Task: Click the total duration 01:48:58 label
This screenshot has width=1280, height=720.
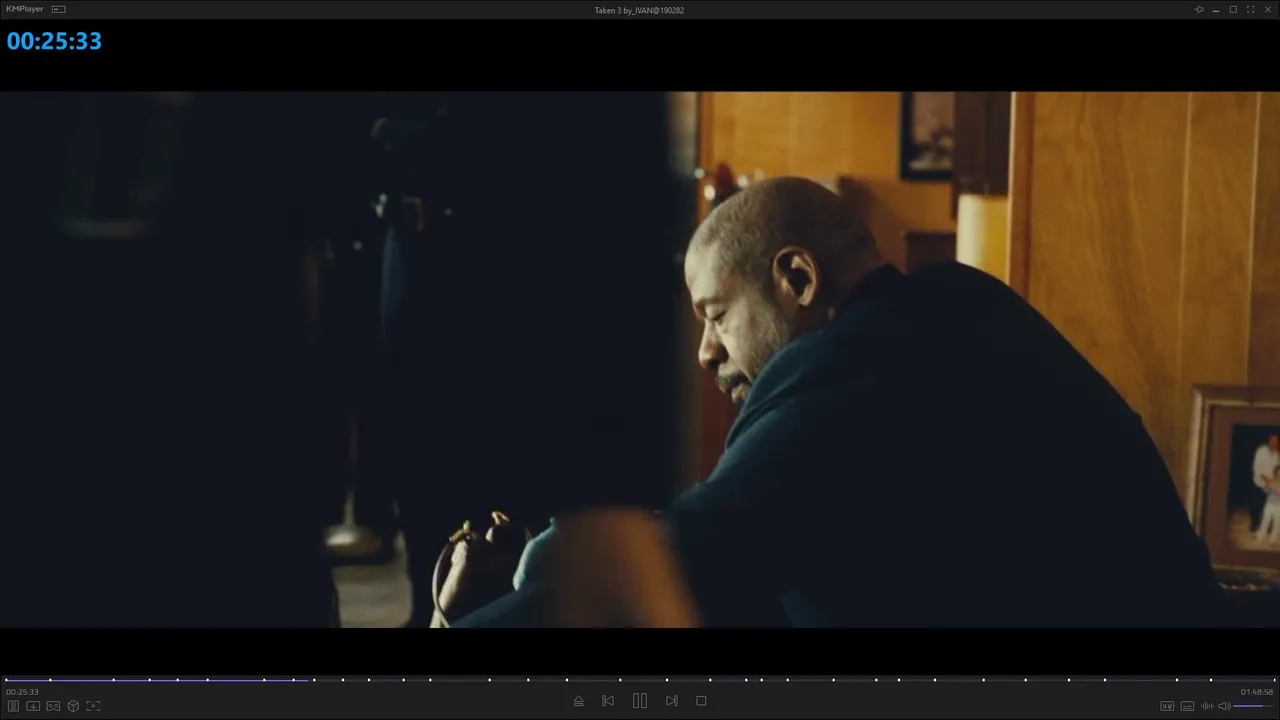Action: click(x=1257, y=692)
